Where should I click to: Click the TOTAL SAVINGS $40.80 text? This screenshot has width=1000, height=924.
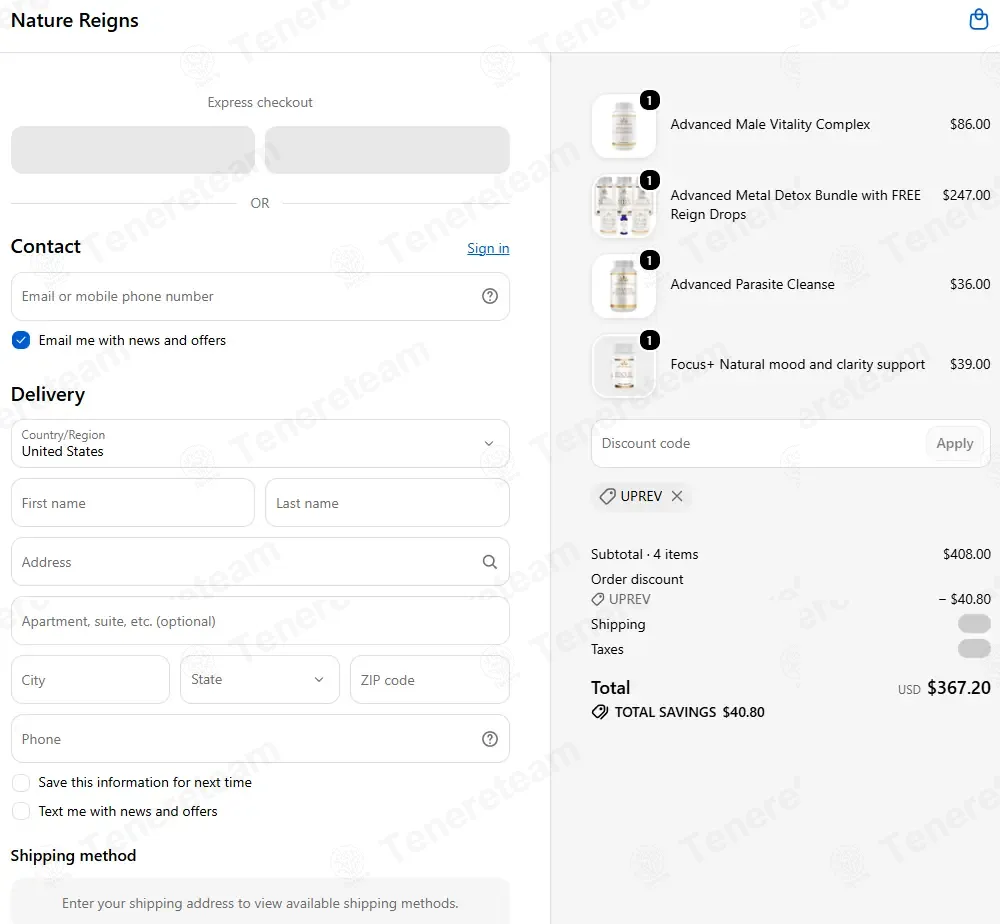pyautogui.click(x=689, y=712)
